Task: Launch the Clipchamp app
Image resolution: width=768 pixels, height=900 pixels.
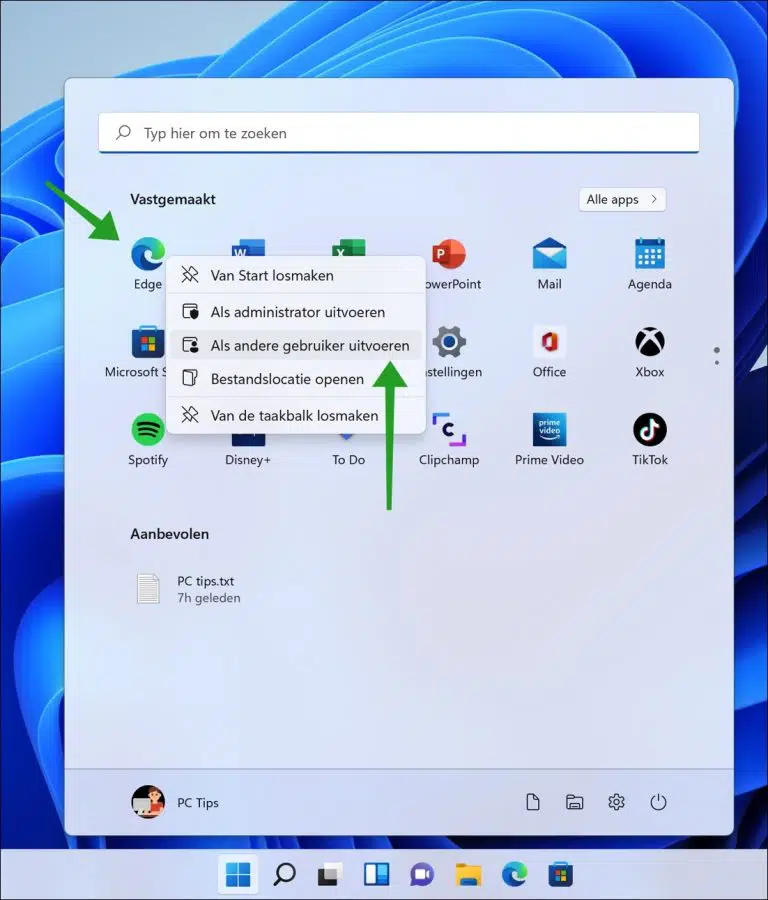Action: click(x=449, y=429)
